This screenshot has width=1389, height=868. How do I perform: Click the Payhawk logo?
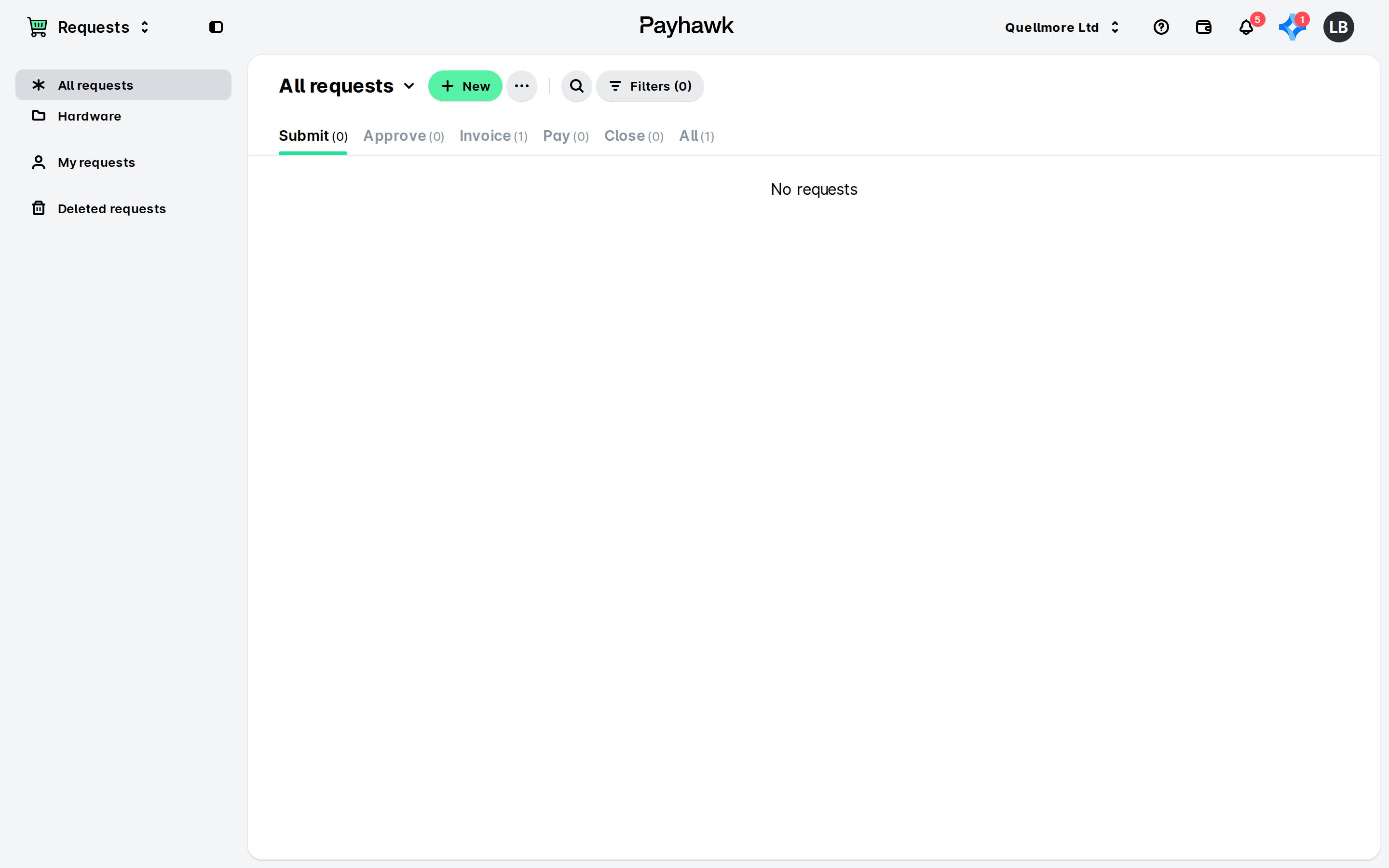[x=686, y=27]
